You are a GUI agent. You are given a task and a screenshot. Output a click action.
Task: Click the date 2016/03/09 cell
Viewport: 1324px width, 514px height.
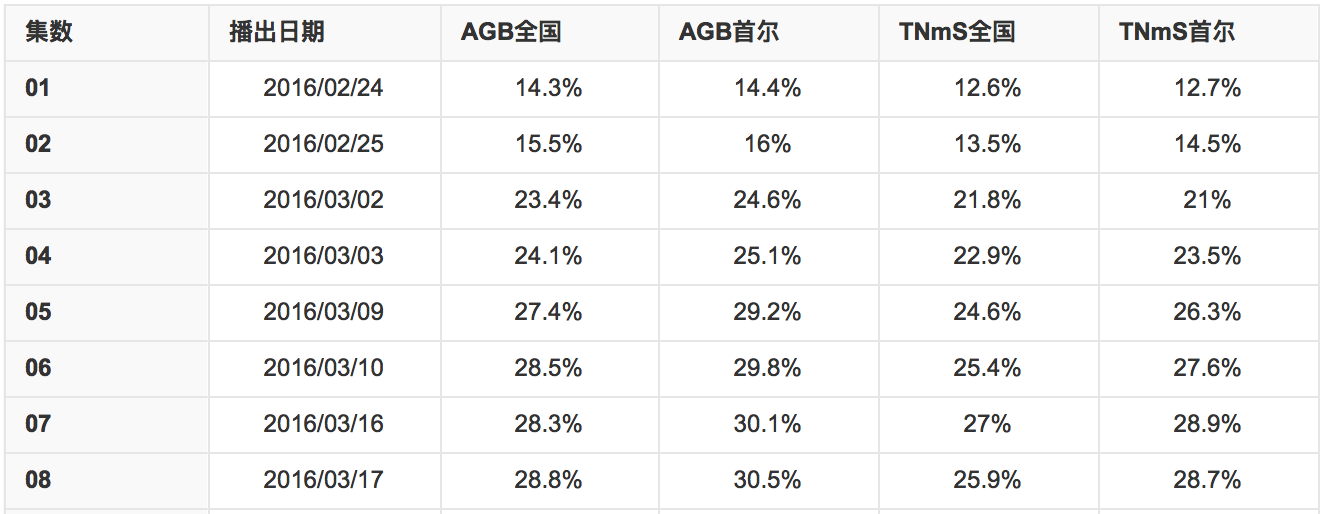tap(324, 312)
